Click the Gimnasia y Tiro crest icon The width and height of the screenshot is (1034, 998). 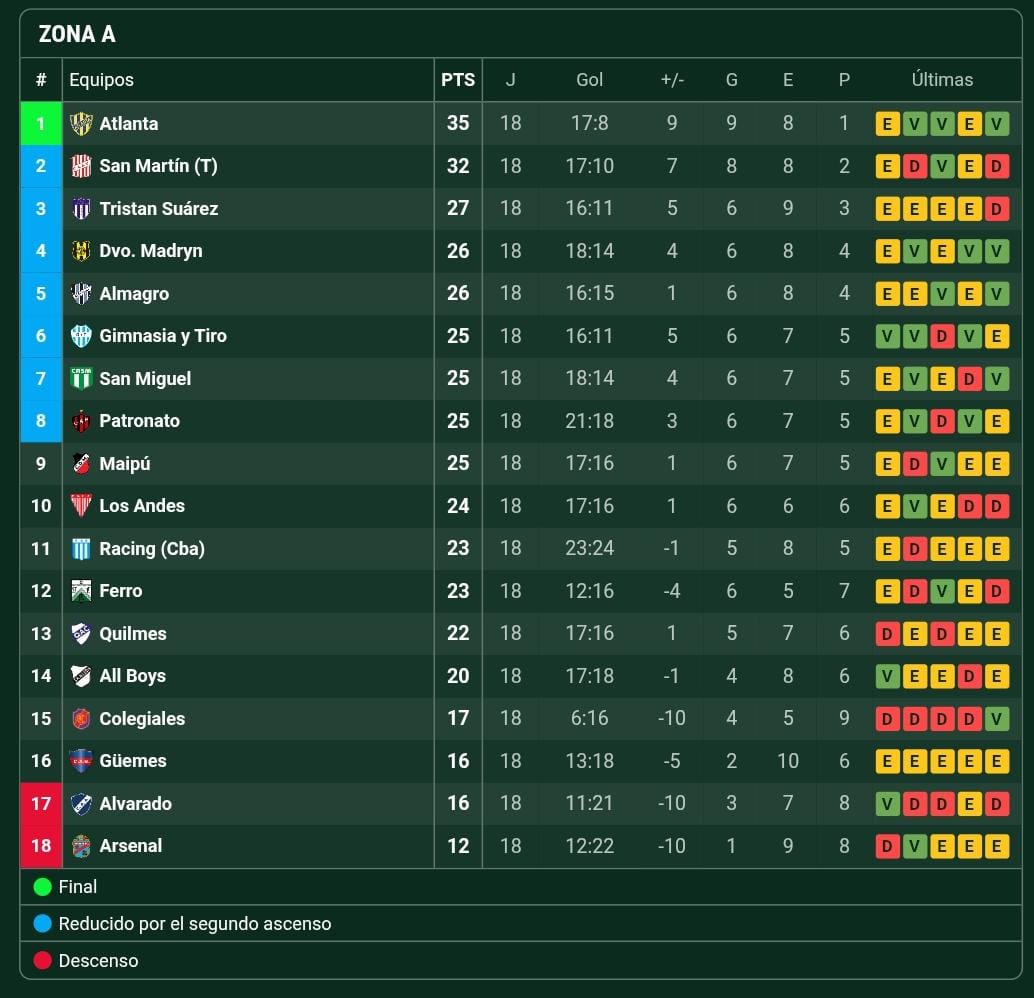point(81,336)
